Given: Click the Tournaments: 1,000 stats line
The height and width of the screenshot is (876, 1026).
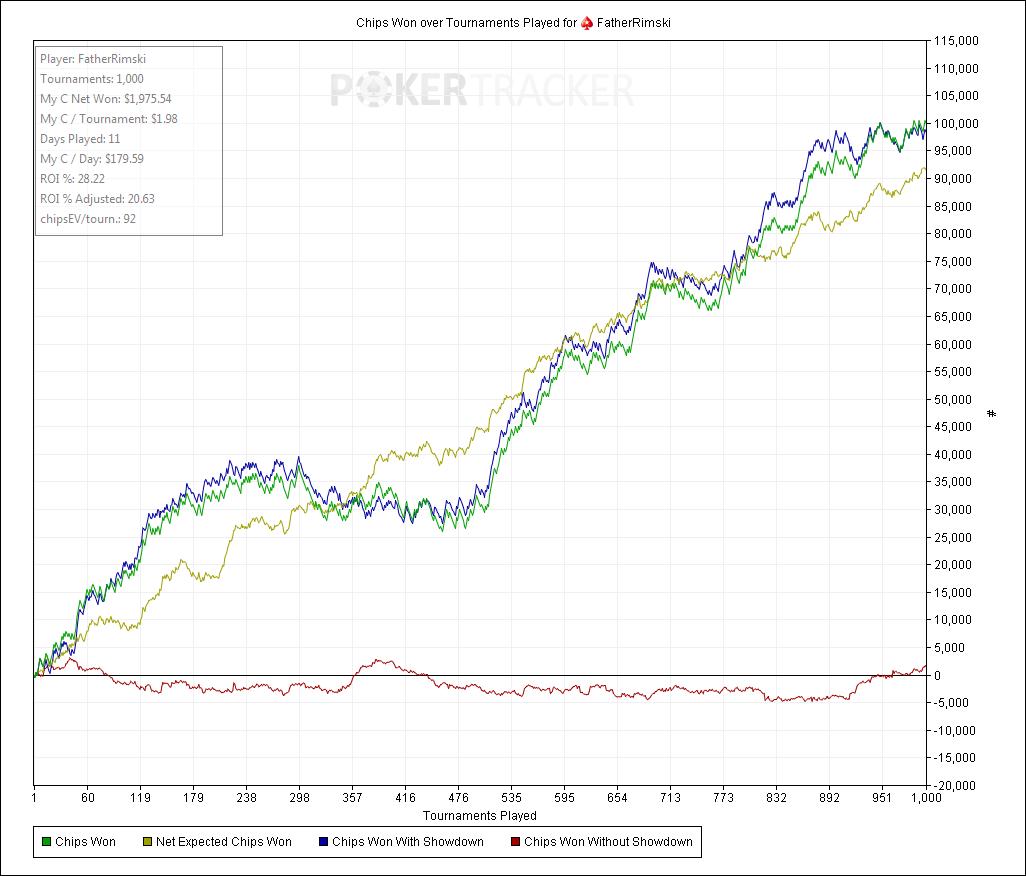Looking at the screenshot, I should [92, 79].
